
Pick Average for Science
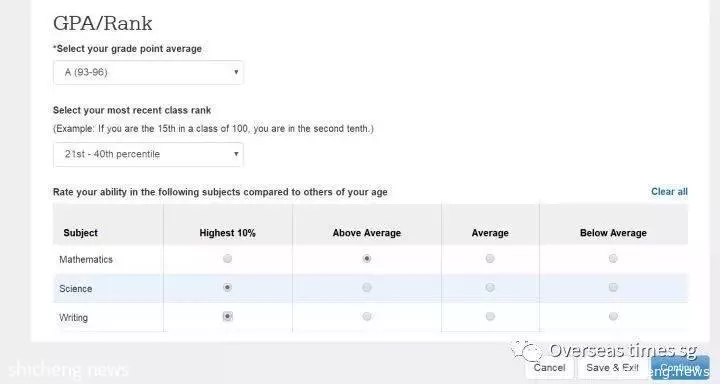point(490,288)
